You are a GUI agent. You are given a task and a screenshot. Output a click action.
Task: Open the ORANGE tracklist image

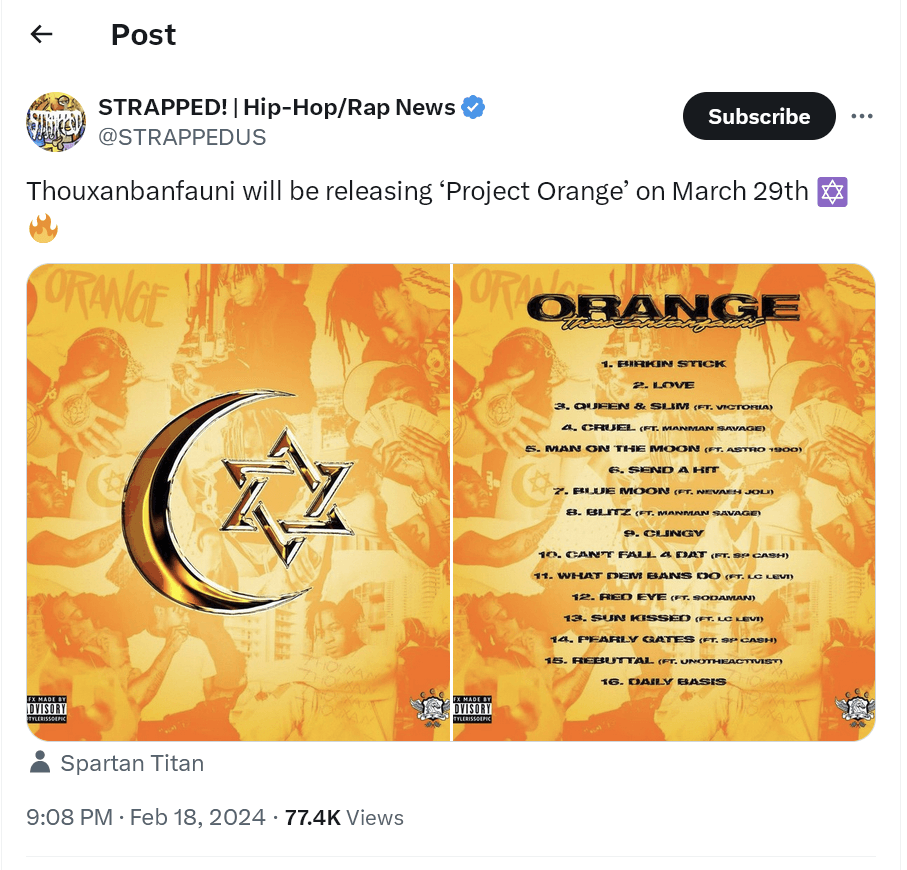664,501
